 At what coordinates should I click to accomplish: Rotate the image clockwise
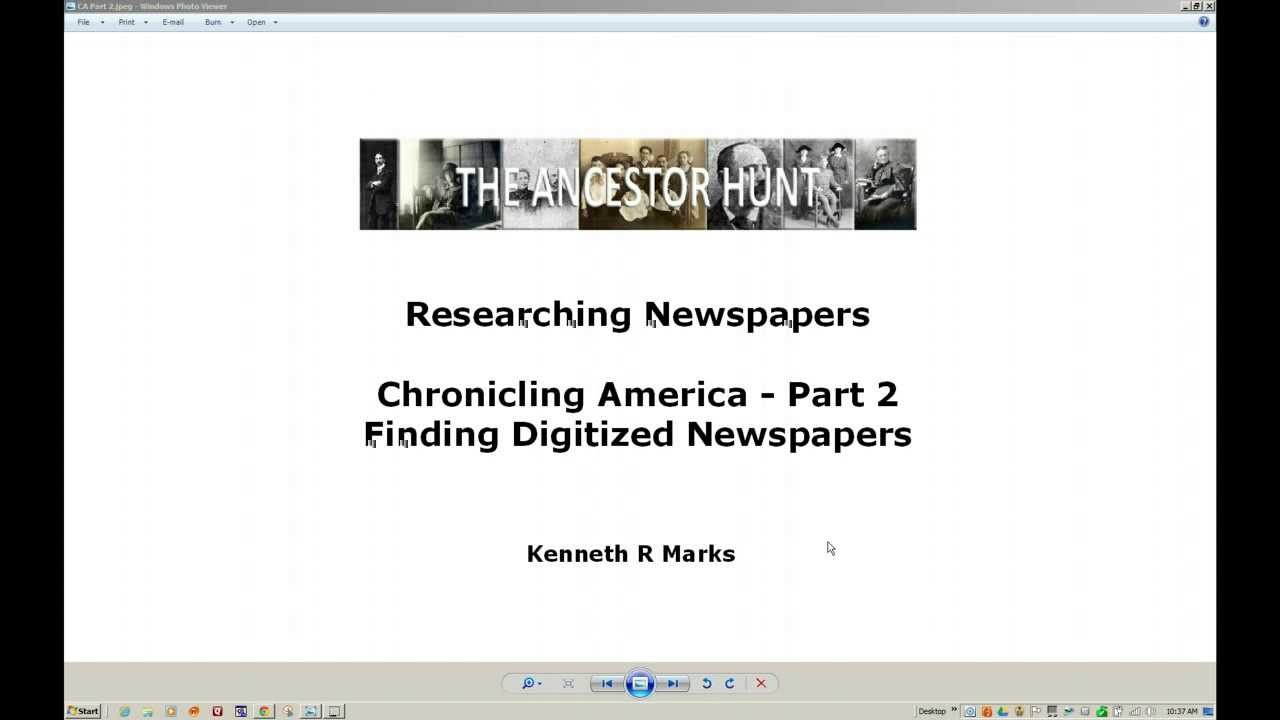pos(730,683)
